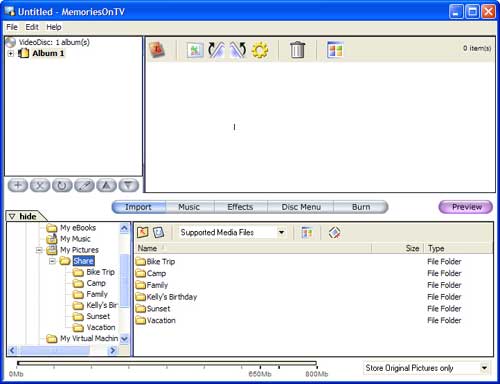Viewport: 500px width, 384px height.
Task: Open the Store Original Pictures only dropdown
Action: tap(484, 368)
